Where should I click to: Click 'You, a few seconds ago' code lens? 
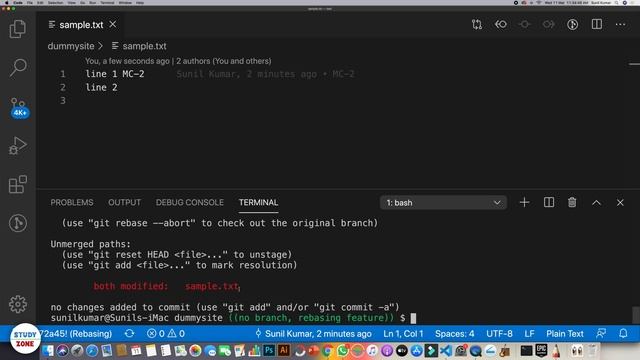[x=127, y=61]
